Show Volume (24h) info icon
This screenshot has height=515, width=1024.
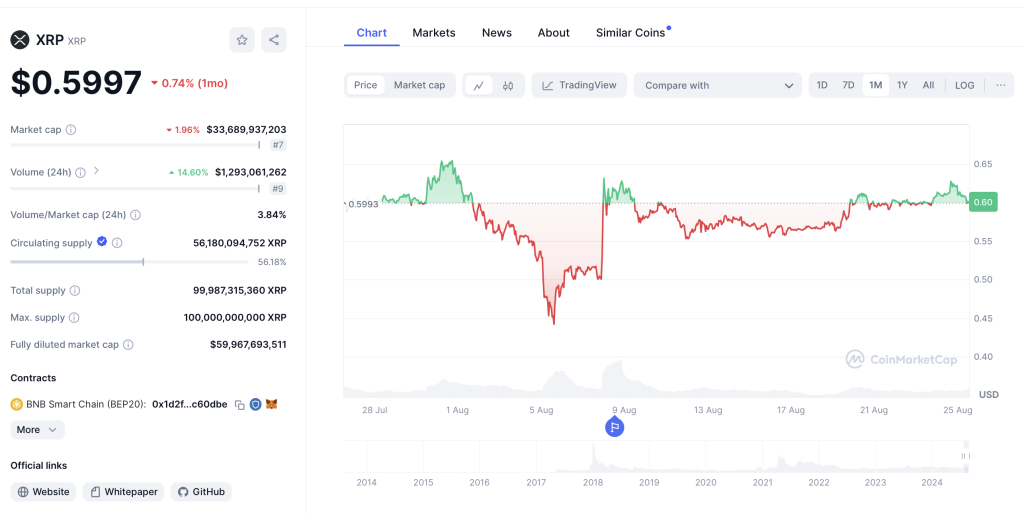(x=80, y=173)
